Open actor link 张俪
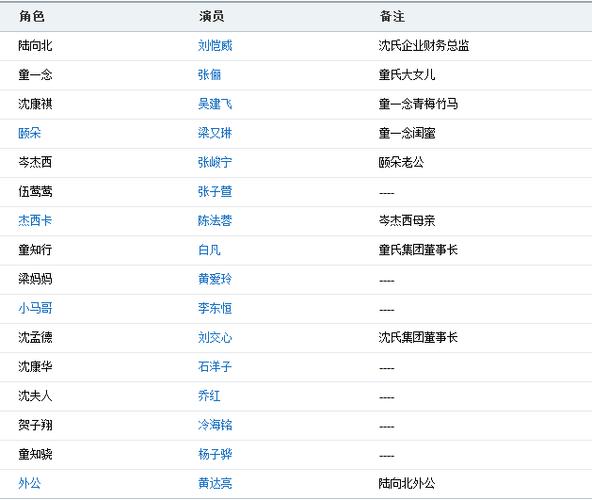The height and width of the screenshot is (500, 592). [209, 75]
